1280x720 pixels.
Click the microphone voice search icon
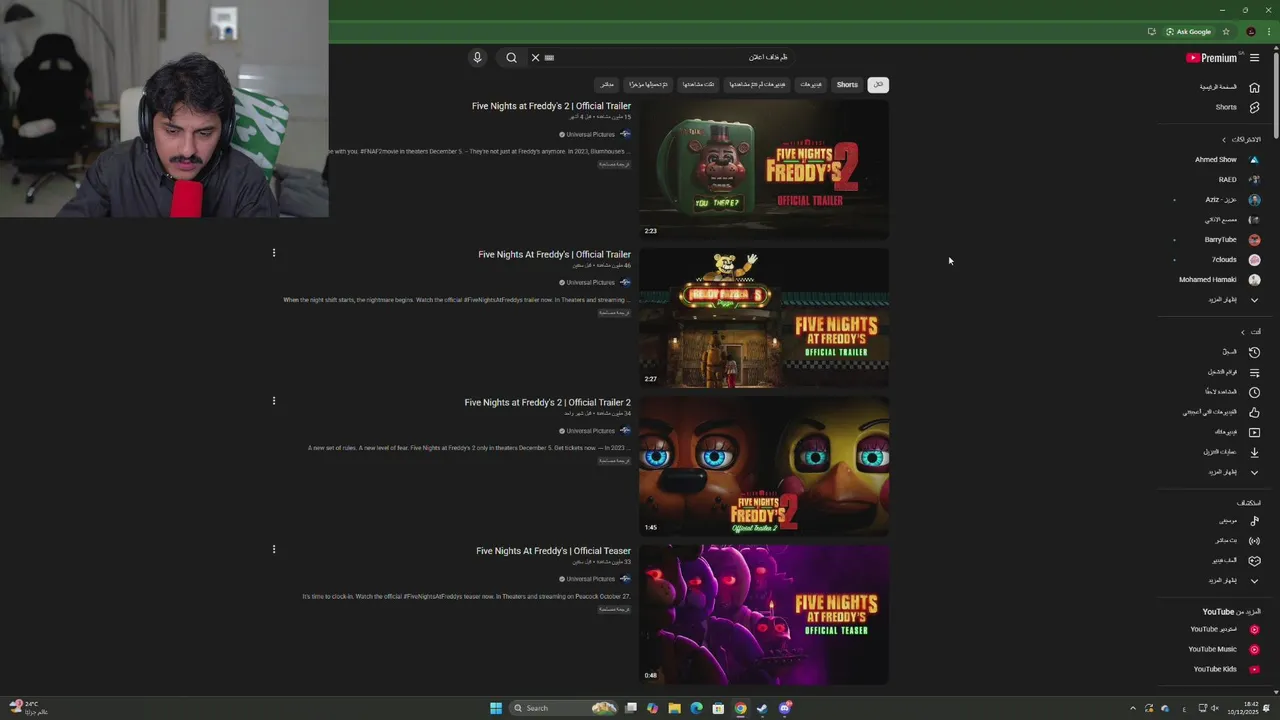(x=477, y=57)
